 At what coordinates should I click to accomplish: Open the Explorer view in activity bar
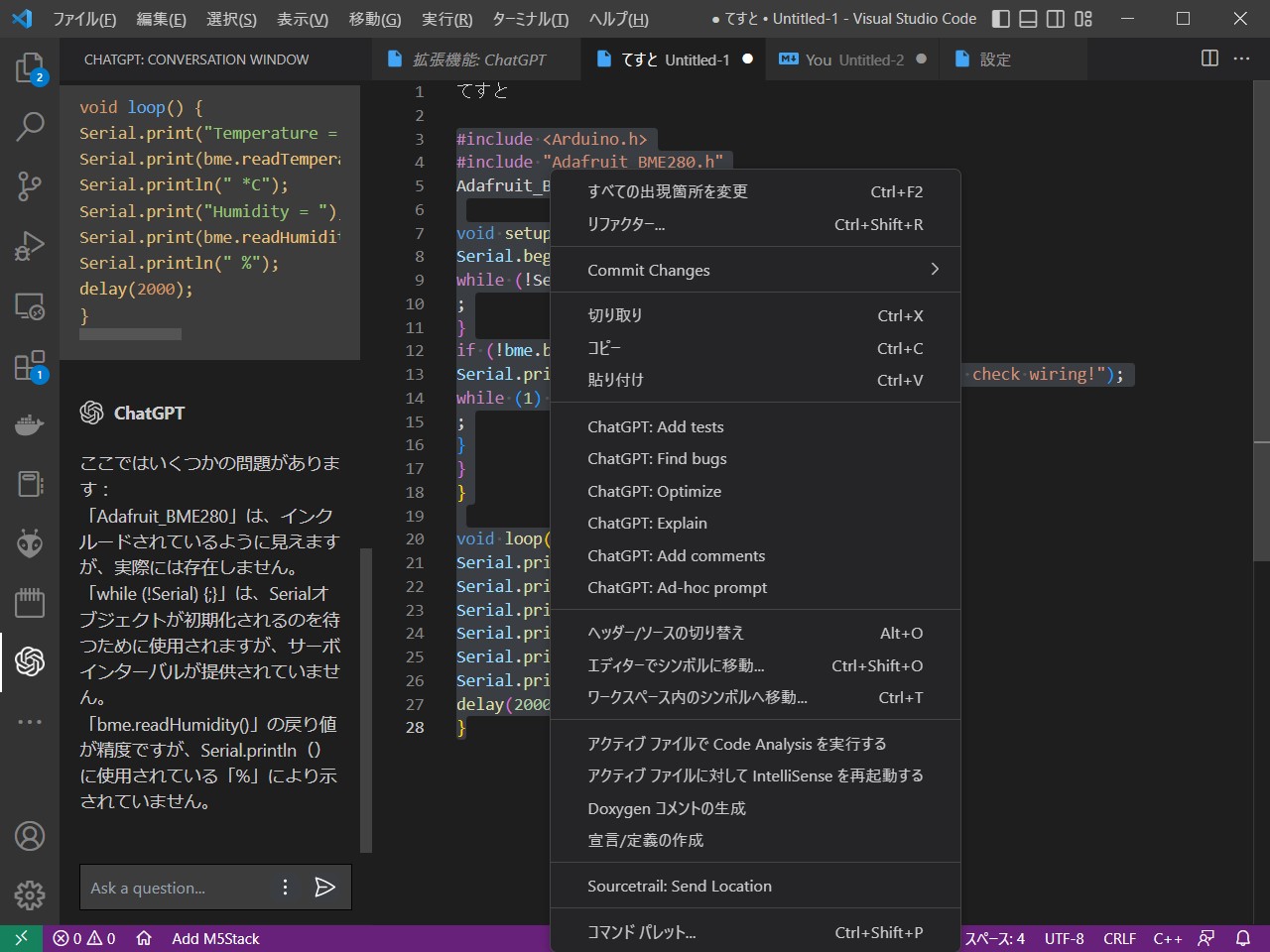(x=30, y=67)
